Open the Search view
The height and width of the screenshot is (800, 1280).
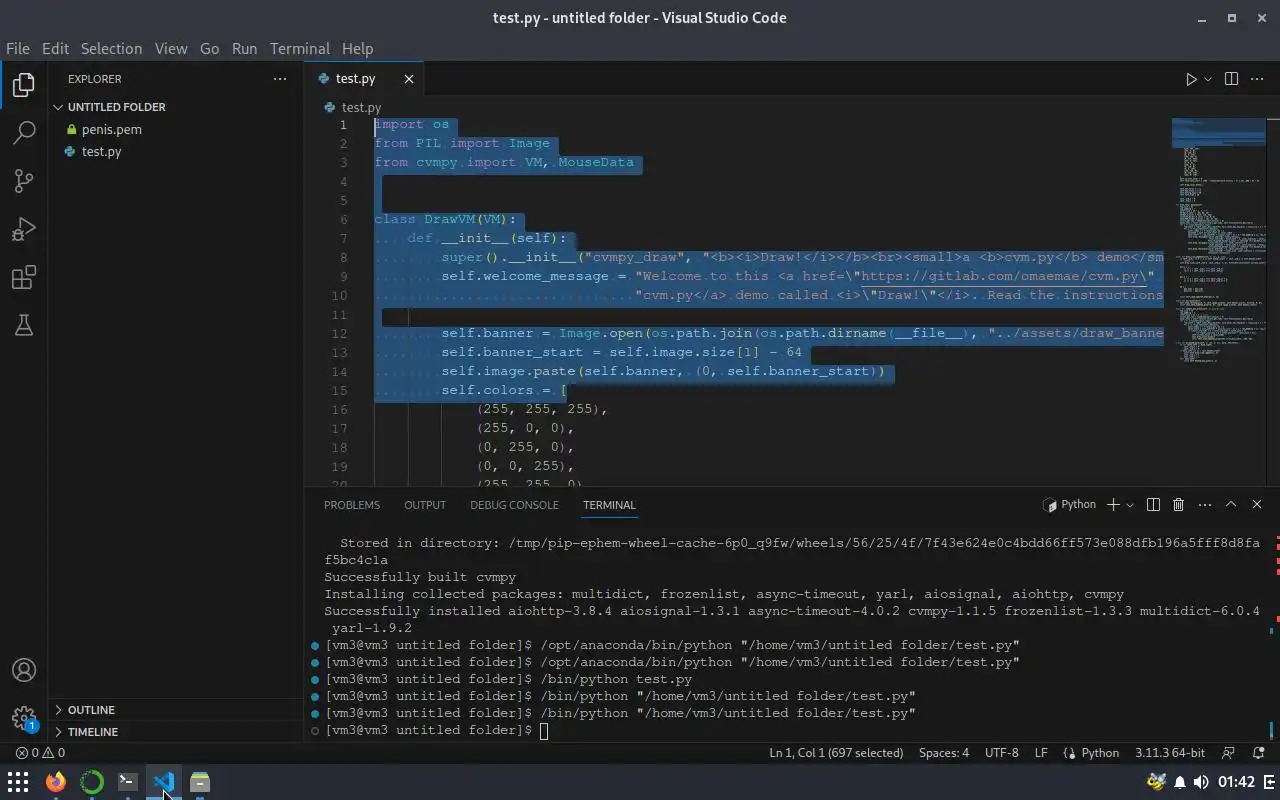24,132
